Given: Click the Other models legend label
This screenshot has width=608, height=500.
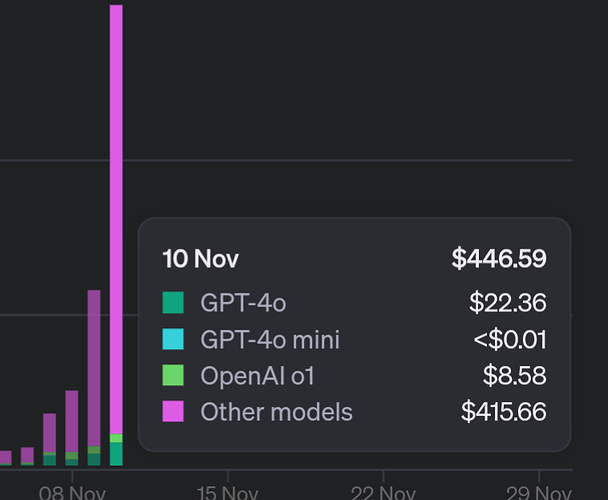Looking at the screenshot, I should pyautogui.click(x=276, y=411).
